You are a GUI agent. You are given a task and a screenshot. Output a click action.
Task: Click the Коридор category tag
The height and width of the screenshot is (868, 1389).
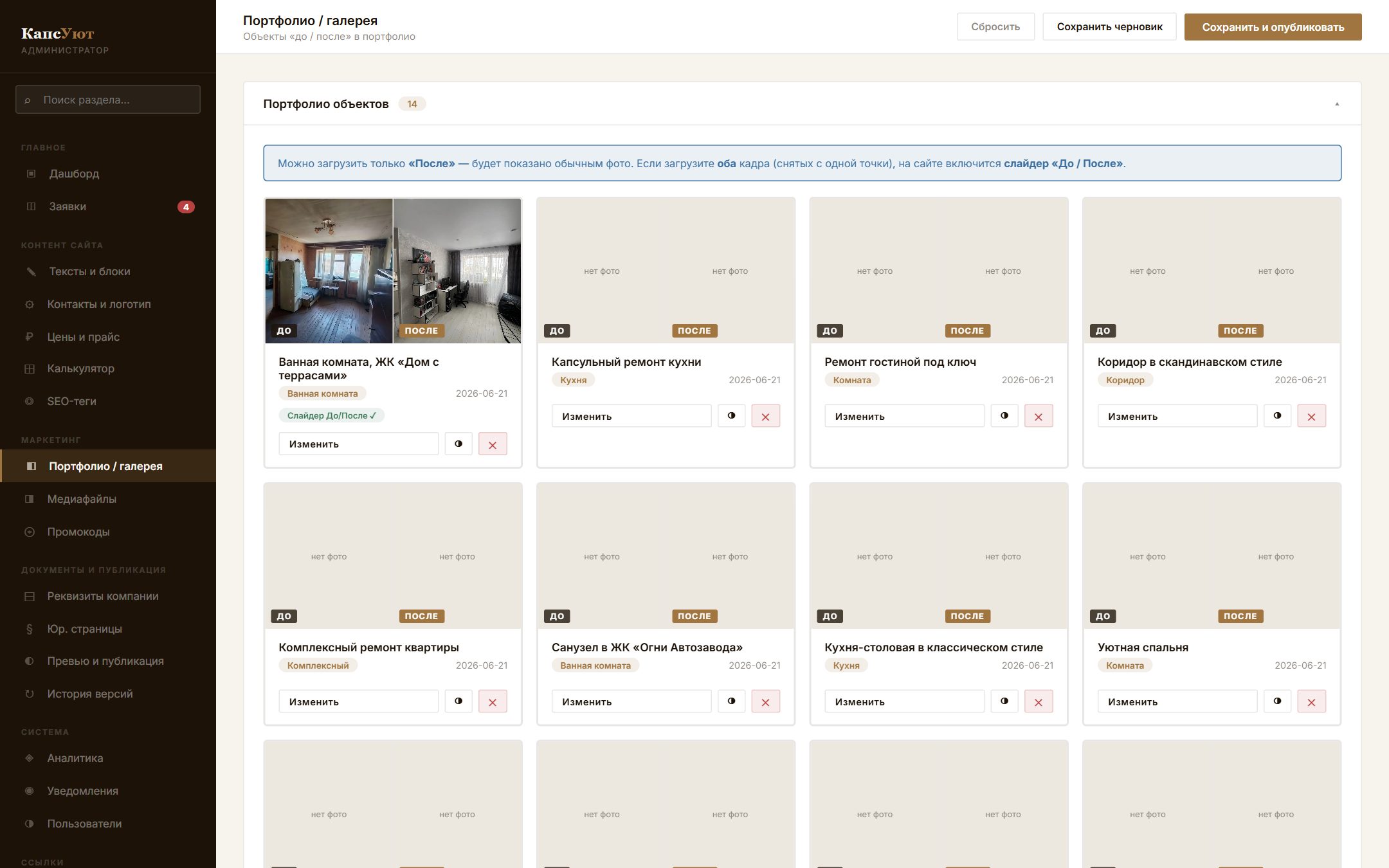1125,380
